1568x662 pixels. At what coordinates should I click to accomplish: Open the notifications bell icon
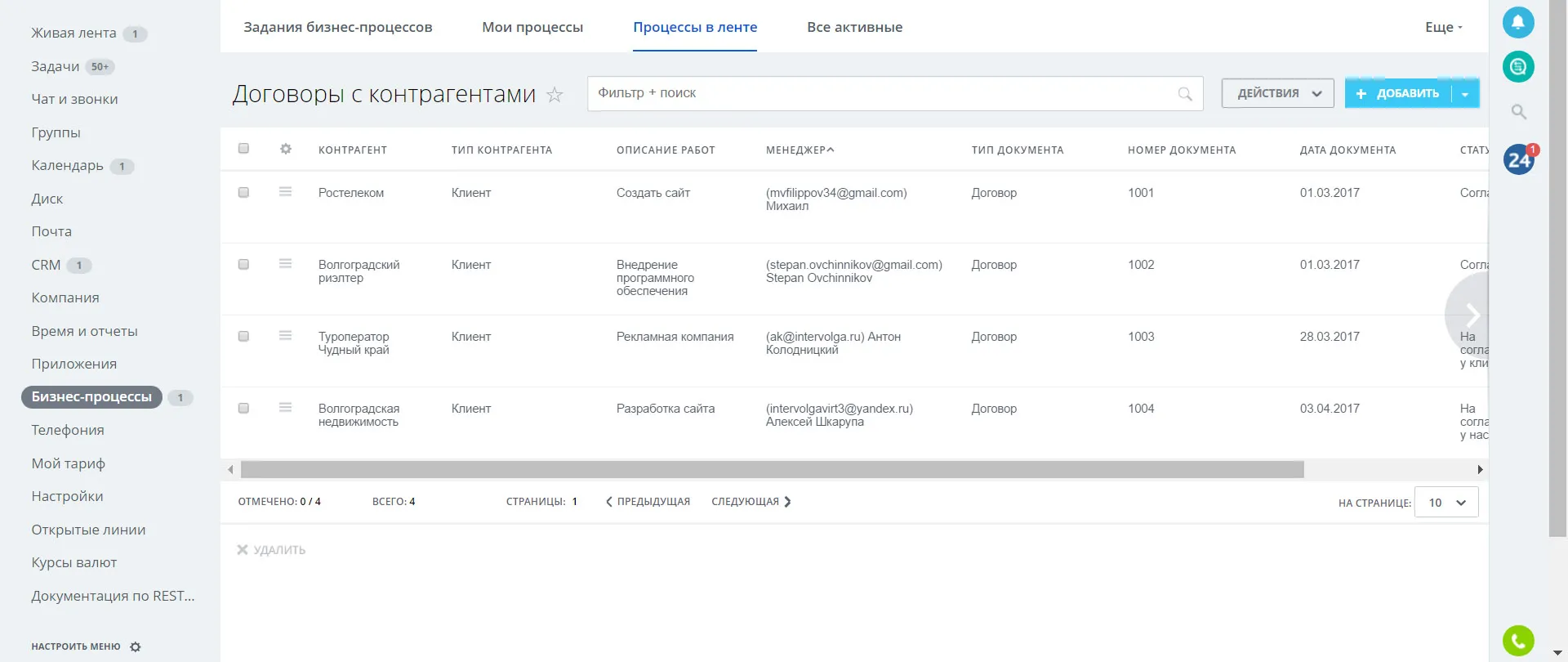1518,22
